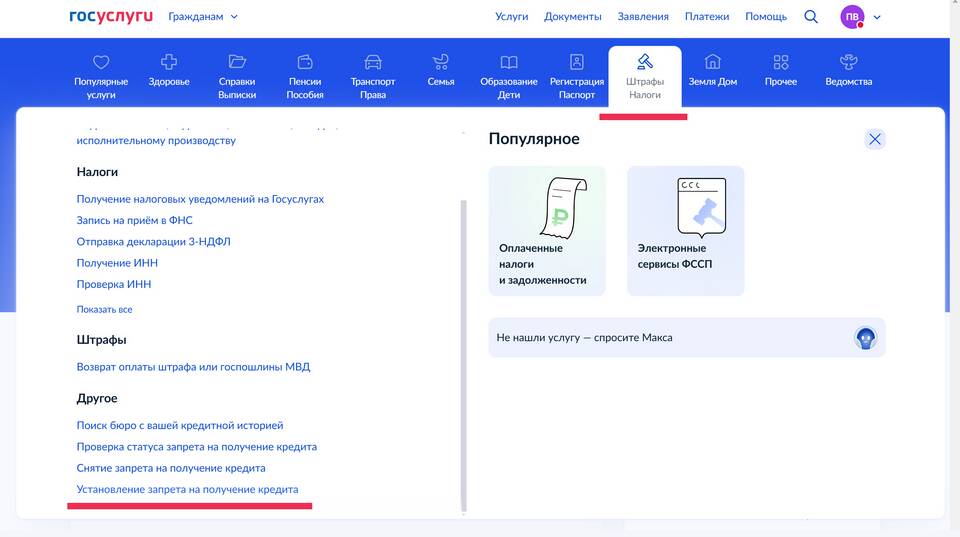This screenshot has height=537, width=960.
Task: Expand taxes list via Показать все
Action: point(104,310)
